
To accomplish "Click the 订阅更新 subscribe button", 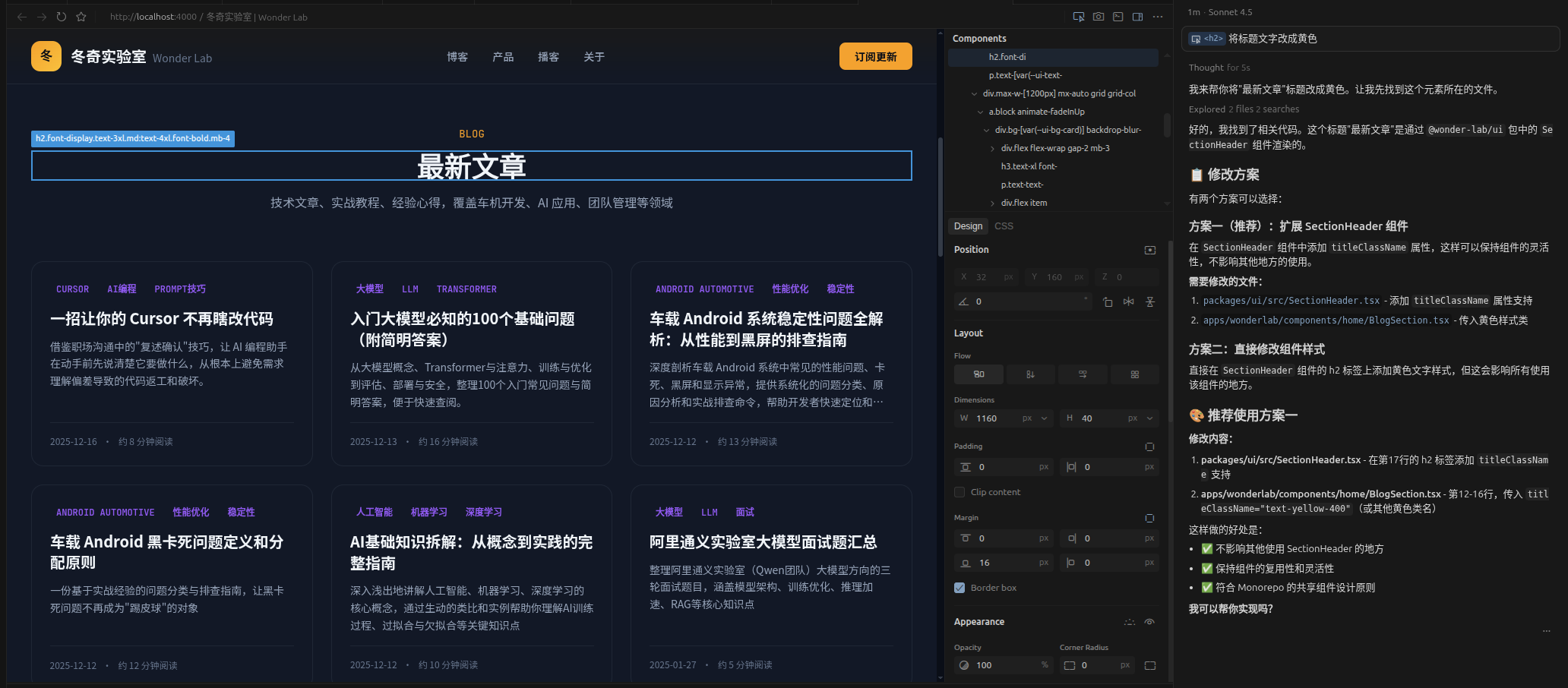I will pyautogui.click(x=875, y=57).
